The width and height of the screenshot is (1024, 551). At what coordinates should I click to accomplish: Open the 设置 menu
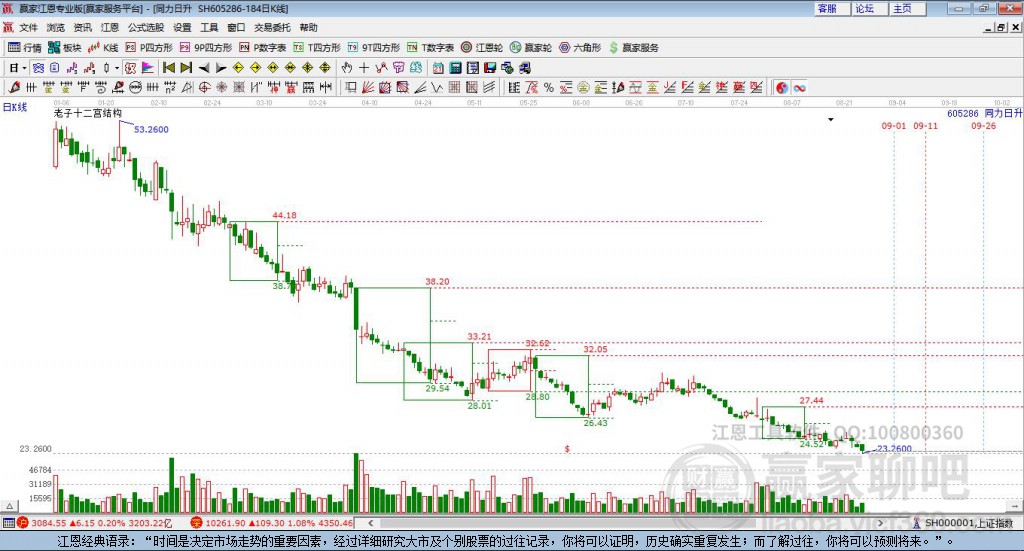[x=182, y=27]
